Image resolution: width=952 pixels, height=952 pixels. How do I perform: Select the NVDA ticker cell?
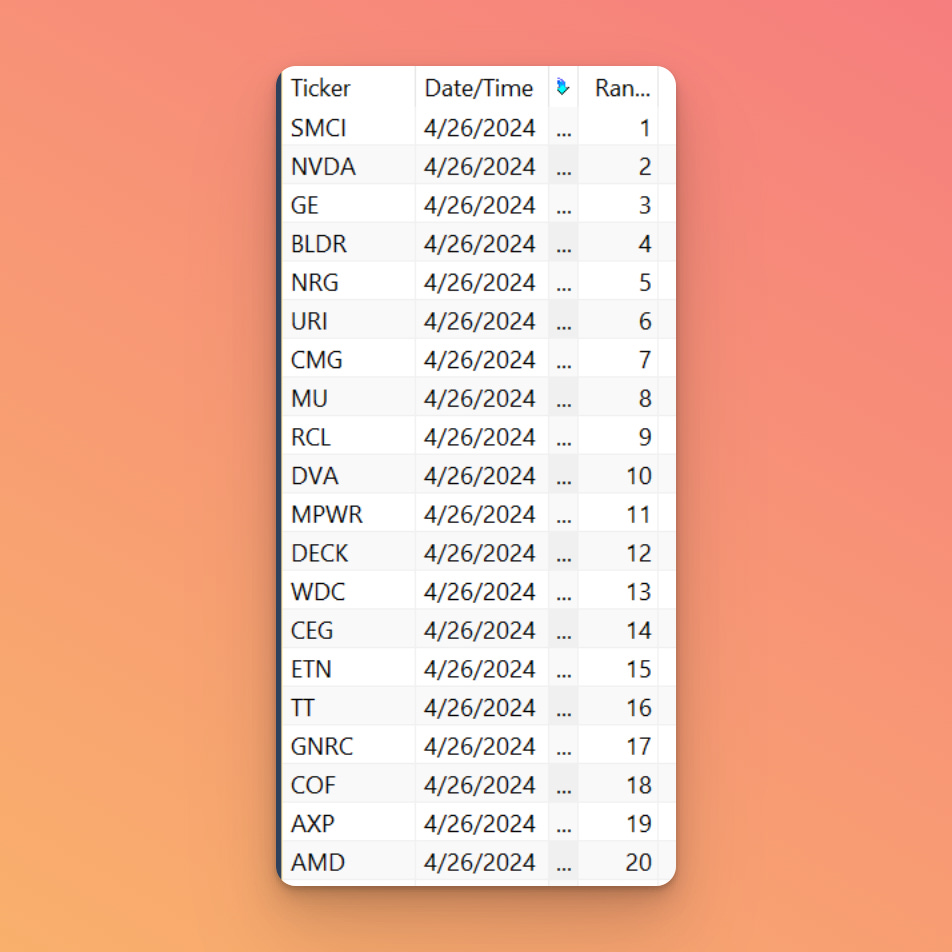coord(348,166)
